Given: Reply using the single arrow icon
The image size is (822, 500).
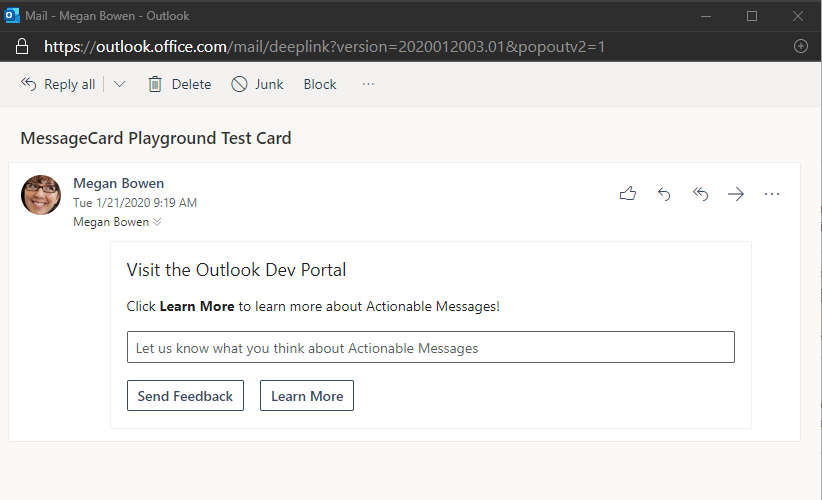Looking at the screenshot, I should pos(664,194).
